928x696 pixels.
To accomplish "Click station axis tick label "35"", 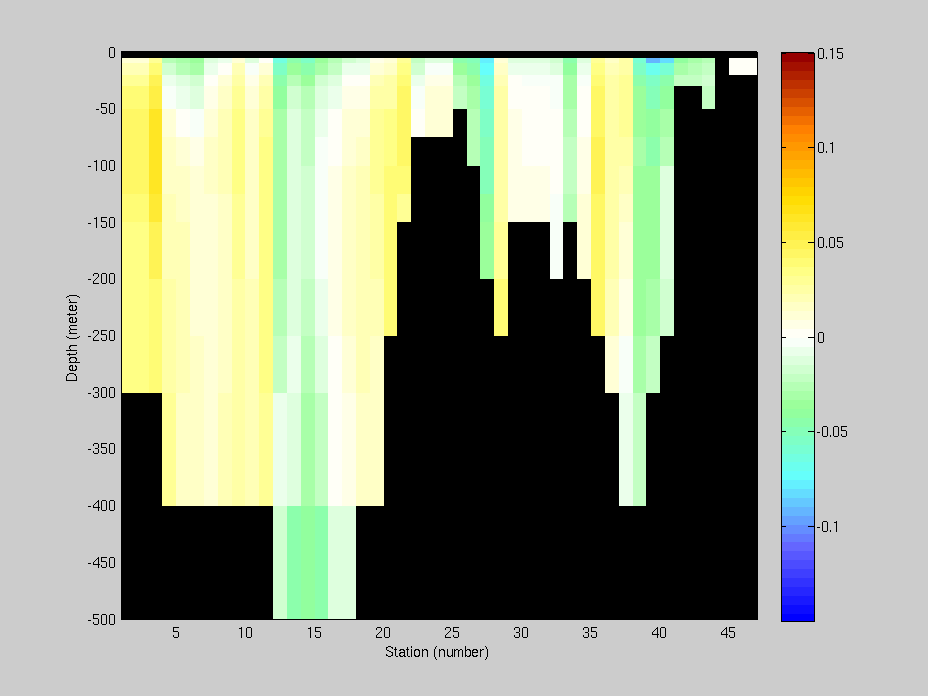I will 589,633.
